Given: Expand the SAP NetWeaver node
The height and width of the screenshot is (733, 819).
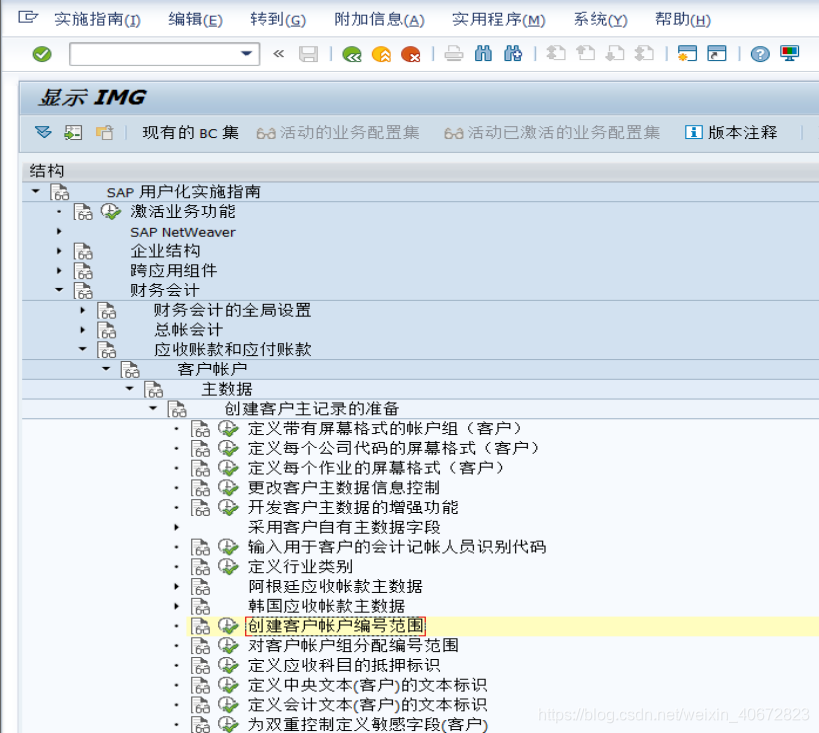Looking at the screenshot, I should (59, 231).
